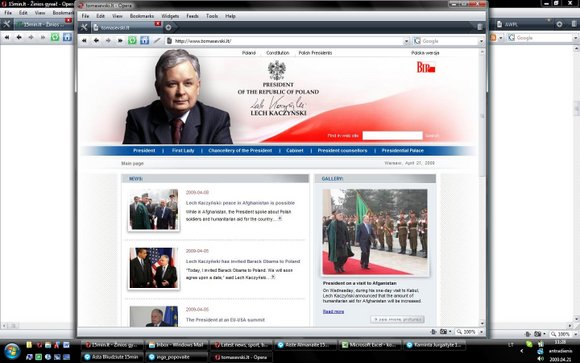Go Back in front Opera window
Image resolution: width=580 pixels, height=363 pixels.
pos(96,41)
